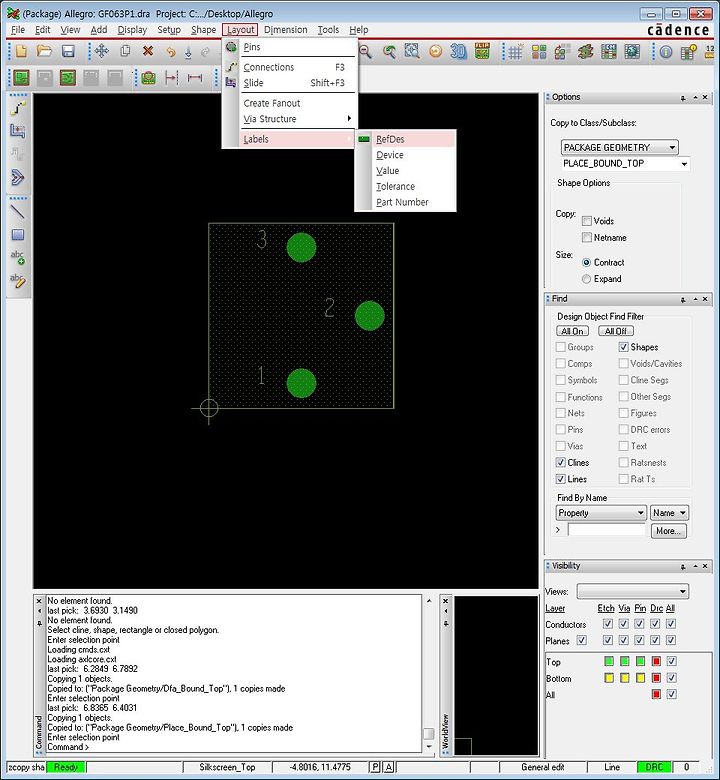This screenshot has height=780, width=720.
Task: Open the PACKAGE GEOMETRY class dropdown
Action: [x=619, y=147]
